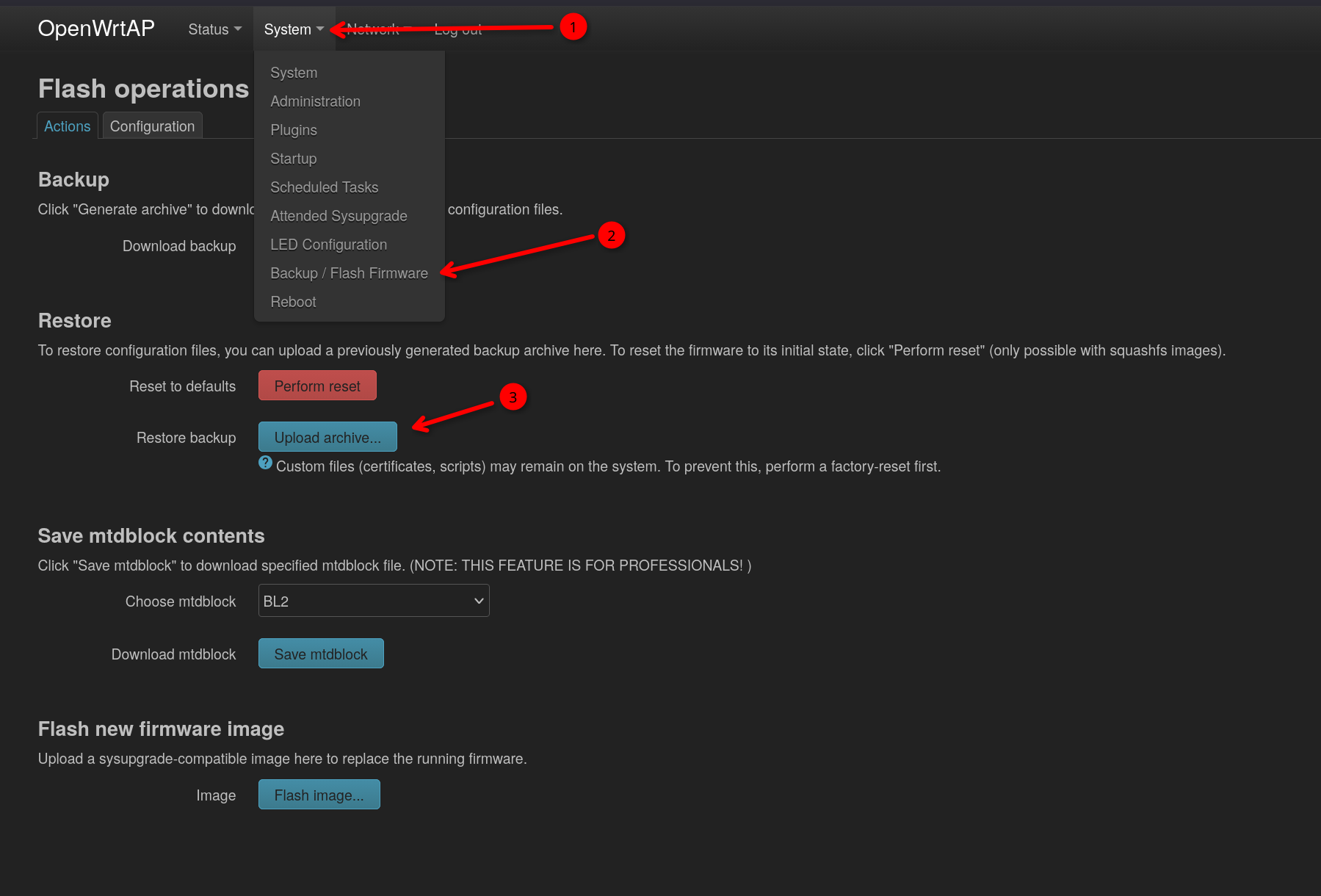Click the Image label near Flash image
This screenshot has height=896, width=1321.
(x=216, y=795)
